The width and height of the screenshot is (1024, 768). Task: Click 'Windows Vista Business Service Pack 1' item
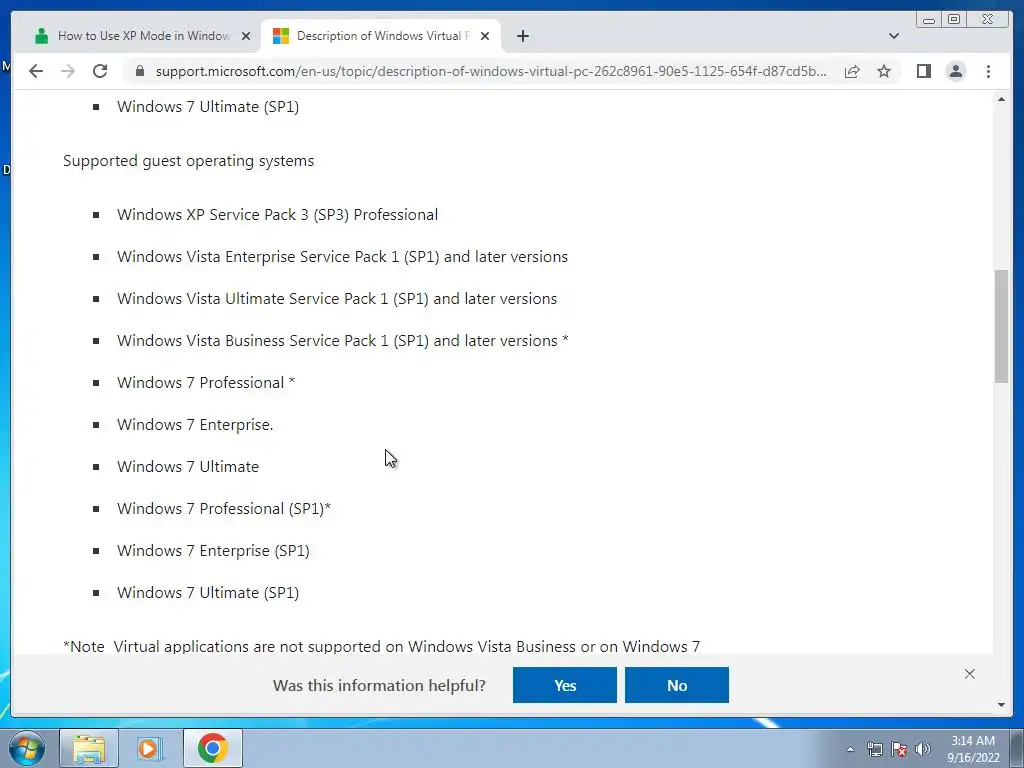point(343,340)
